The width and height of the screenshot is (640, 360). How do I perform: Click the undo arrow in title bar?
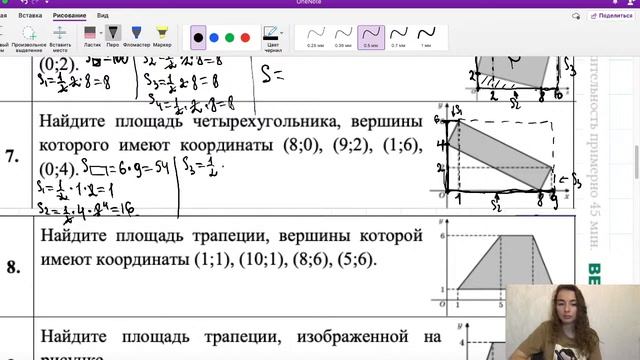24,2
